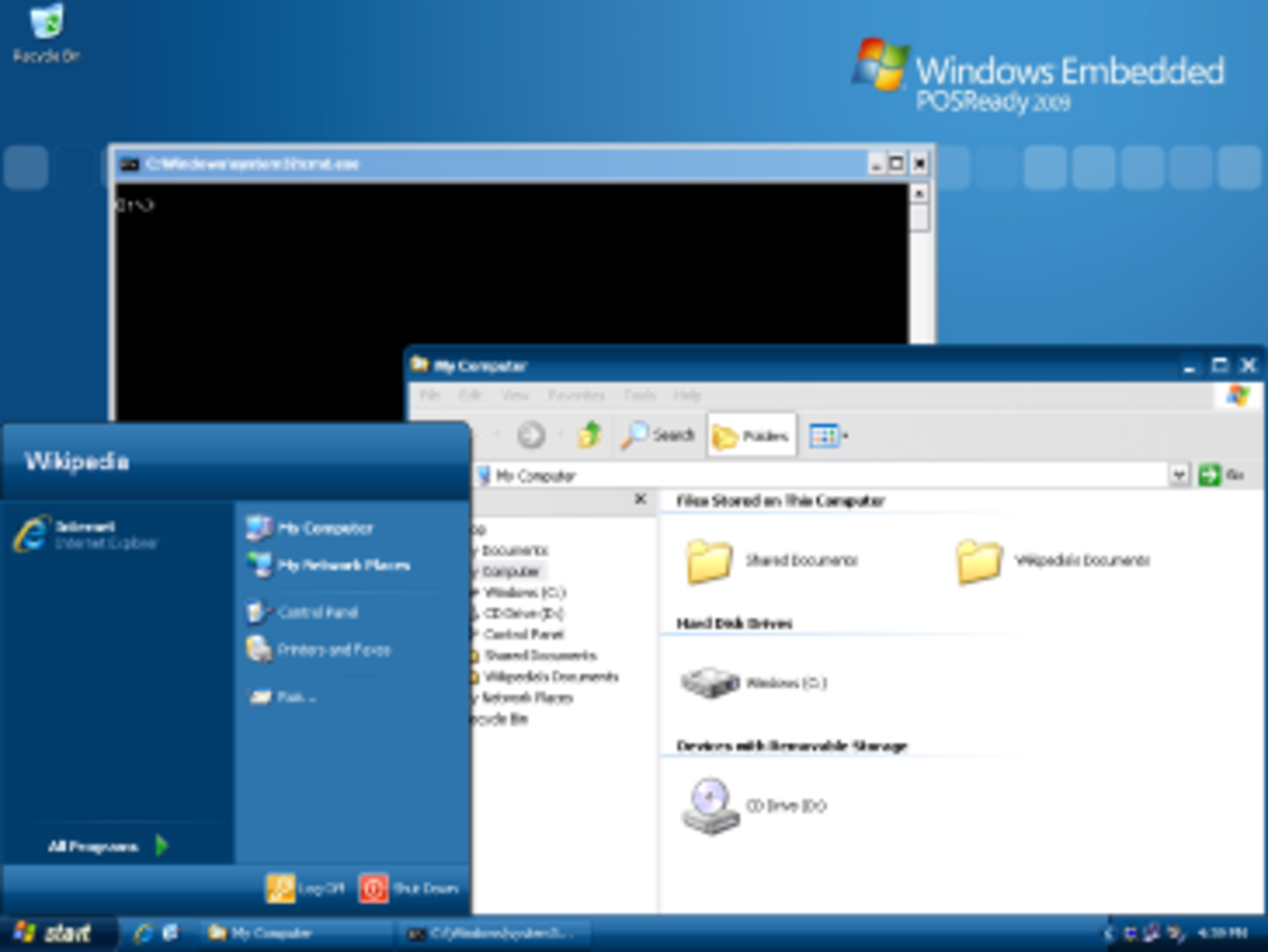Select Shared Documents in folder tree
The image size is (1268, 952).
pyautogui.click(x=540, y=655)
